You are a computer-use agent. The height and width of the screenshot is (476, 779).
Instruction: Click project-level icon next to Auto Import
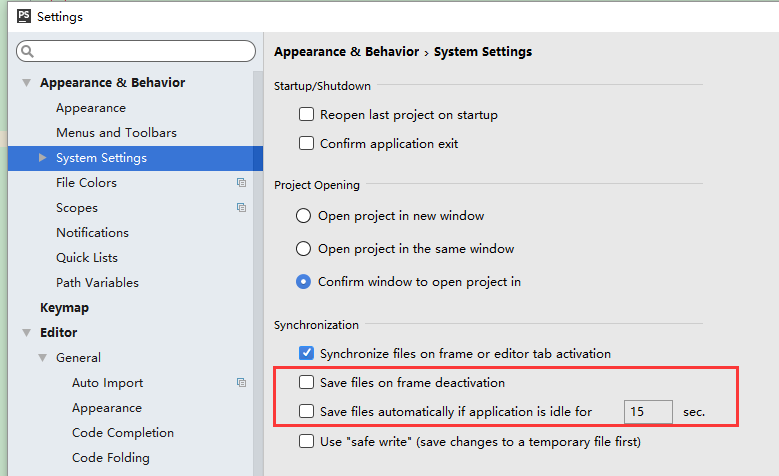pyautogui.click(x=241, y=383)
